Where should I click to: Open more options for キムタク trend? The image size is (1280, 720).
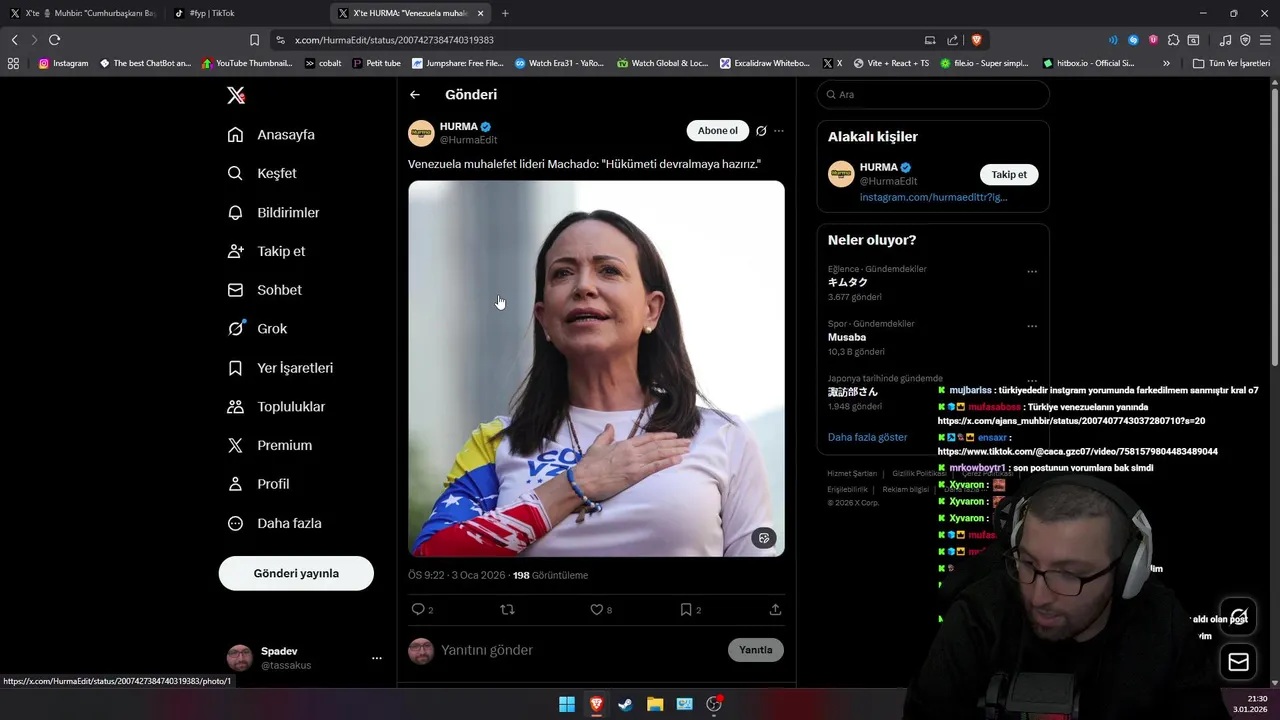[1032, 272]
